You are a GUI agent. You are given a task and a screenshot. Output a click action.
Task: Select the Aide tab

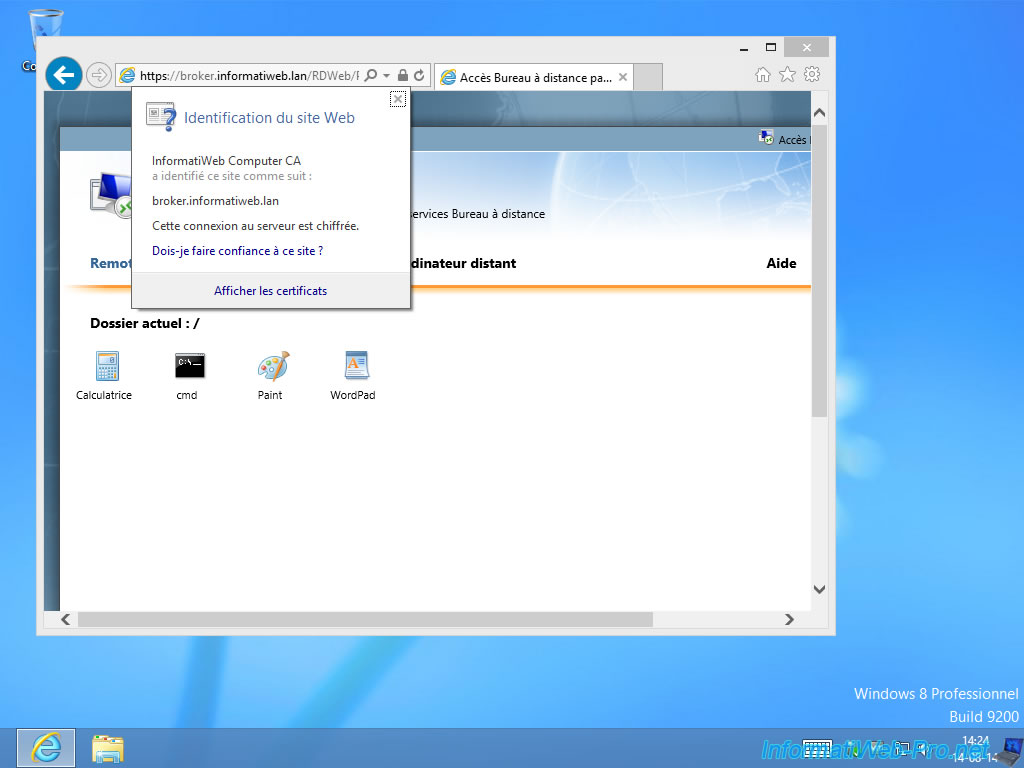tap(781, 263)
